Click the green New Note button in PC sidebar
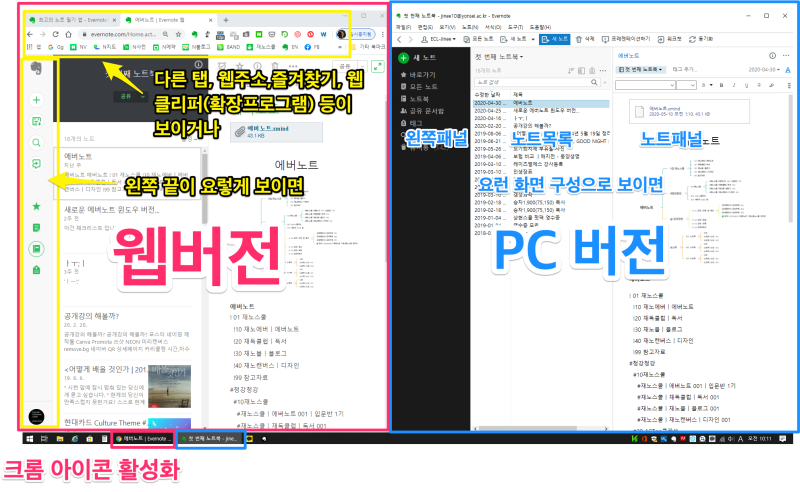The height and width of the screenshot is (492, 800). pos(404,58)
